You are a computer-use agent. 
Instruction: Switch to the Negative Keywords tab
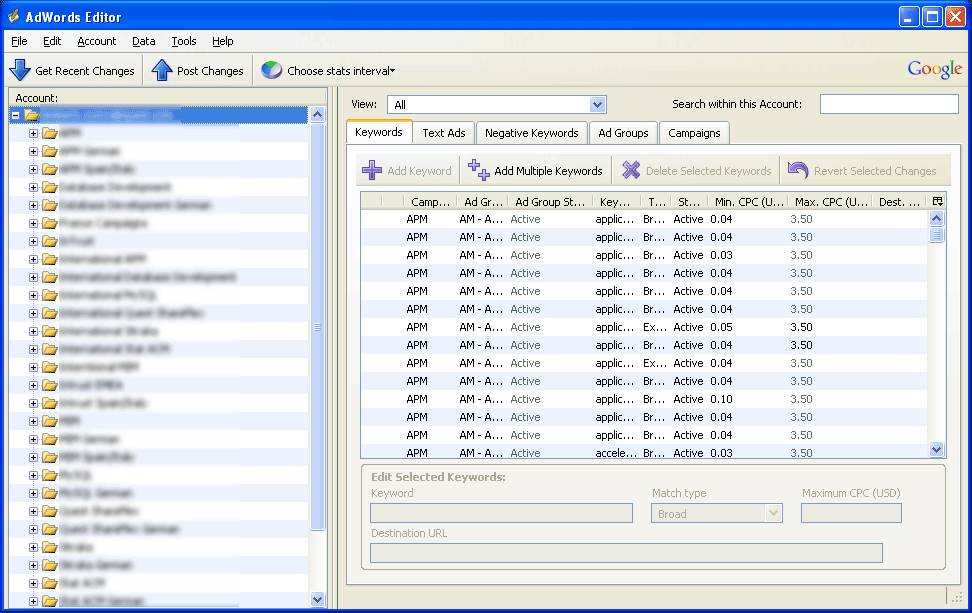[529, 132]
